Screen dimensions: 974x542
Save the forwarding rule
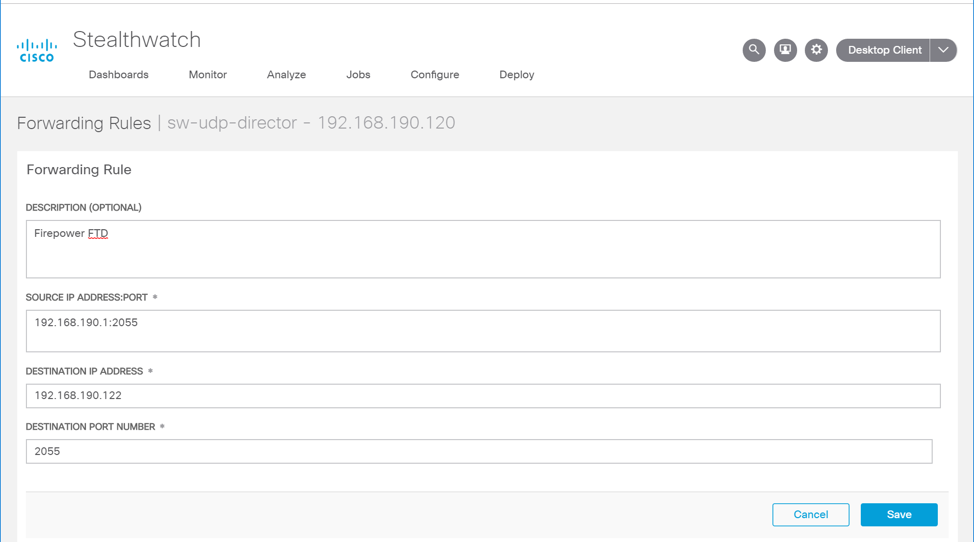[x=899, y=515]
